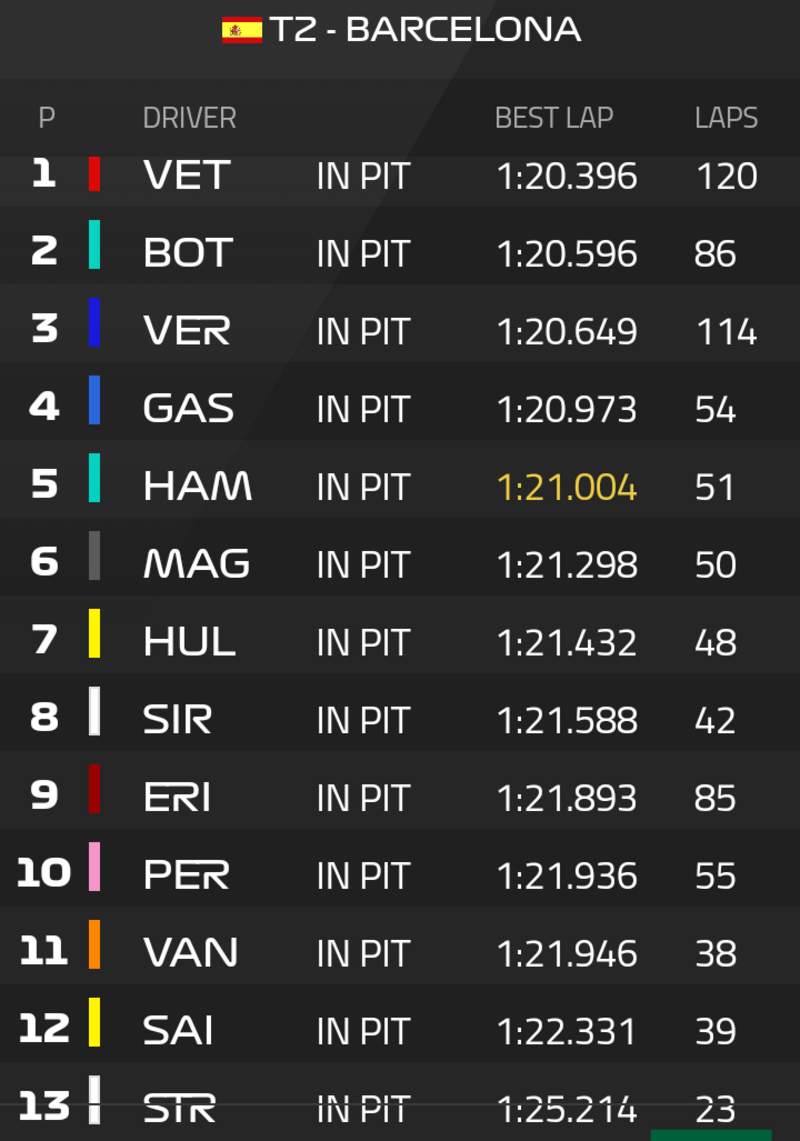Click the yellow color bar beside HUL

pyautogui.click(x=94, y=634)
